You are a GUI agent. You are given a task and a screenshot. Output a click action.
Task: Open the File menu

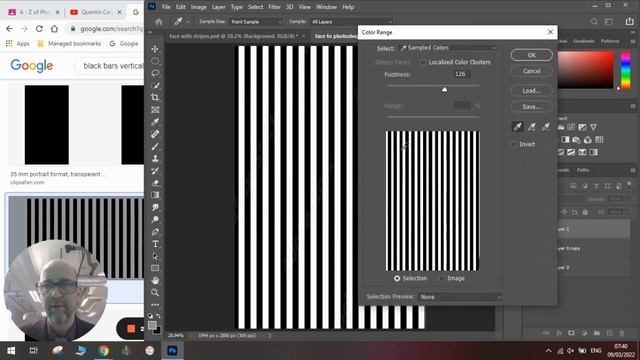166,7
